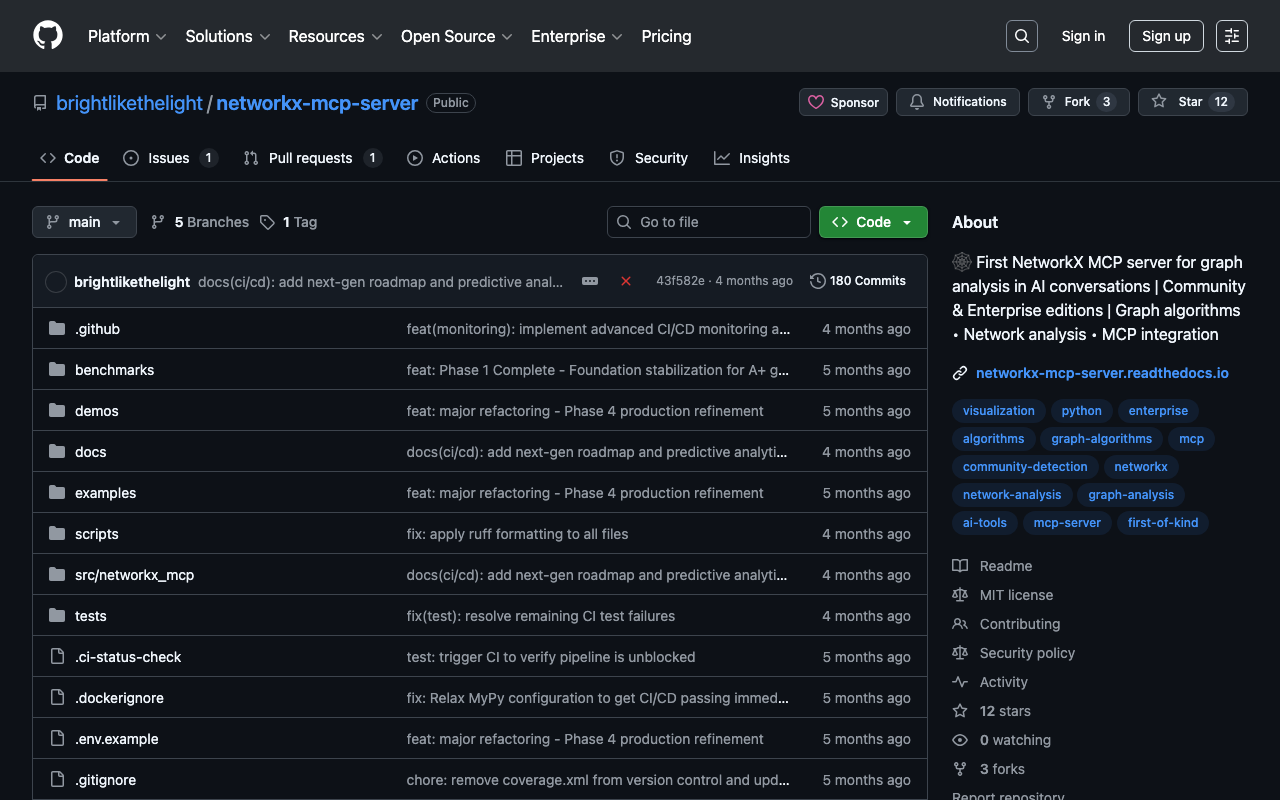
Task: Click the Go to file search field
Action: (x=709, y=222)
